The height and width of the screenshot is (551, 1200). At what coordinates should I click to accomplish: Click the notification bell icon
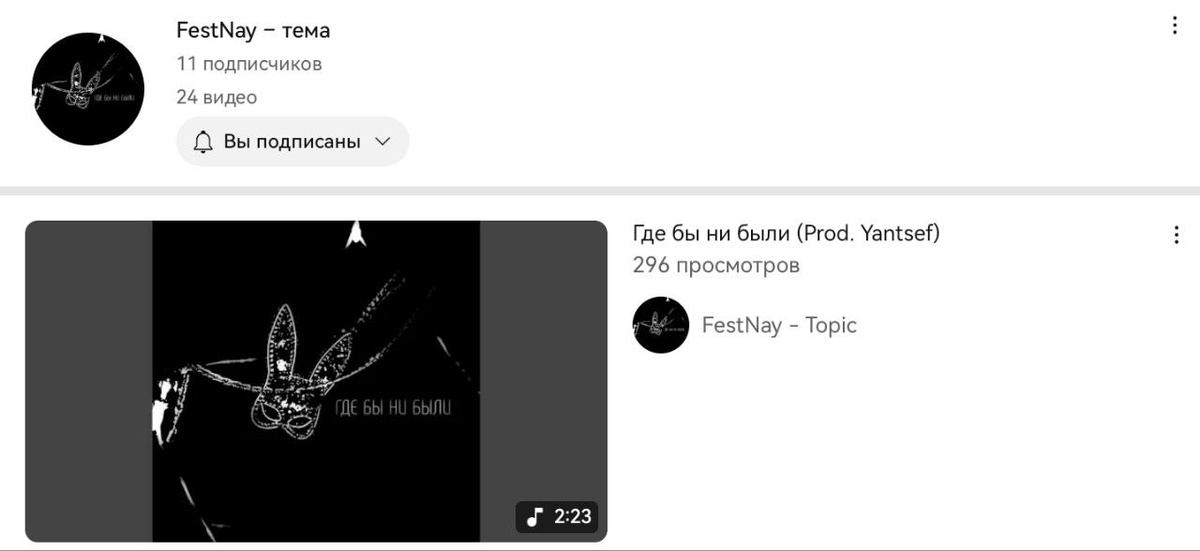[203, 142]
